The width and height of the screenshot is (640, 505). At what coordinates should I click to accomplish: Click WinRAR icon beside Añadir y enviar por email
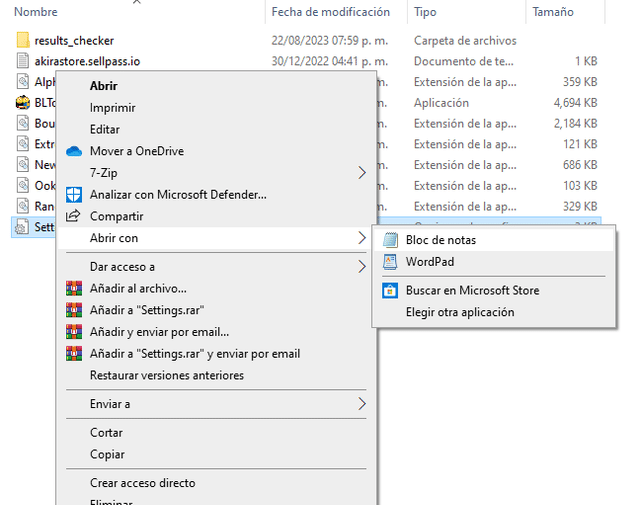click(74, 331)
